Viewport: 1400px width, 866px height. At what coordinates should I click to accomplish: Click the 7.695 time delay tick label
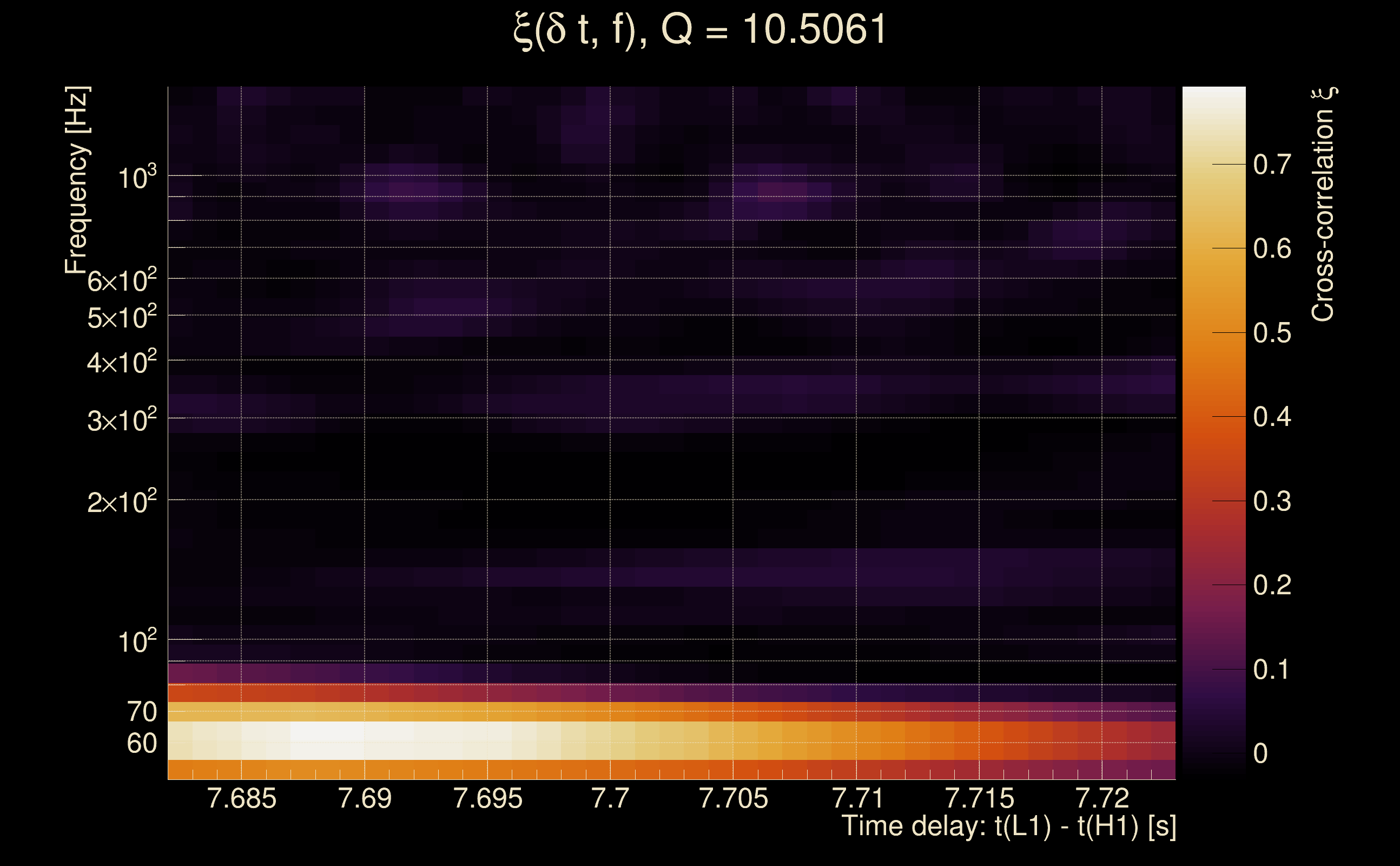click(x=487, y=798)
